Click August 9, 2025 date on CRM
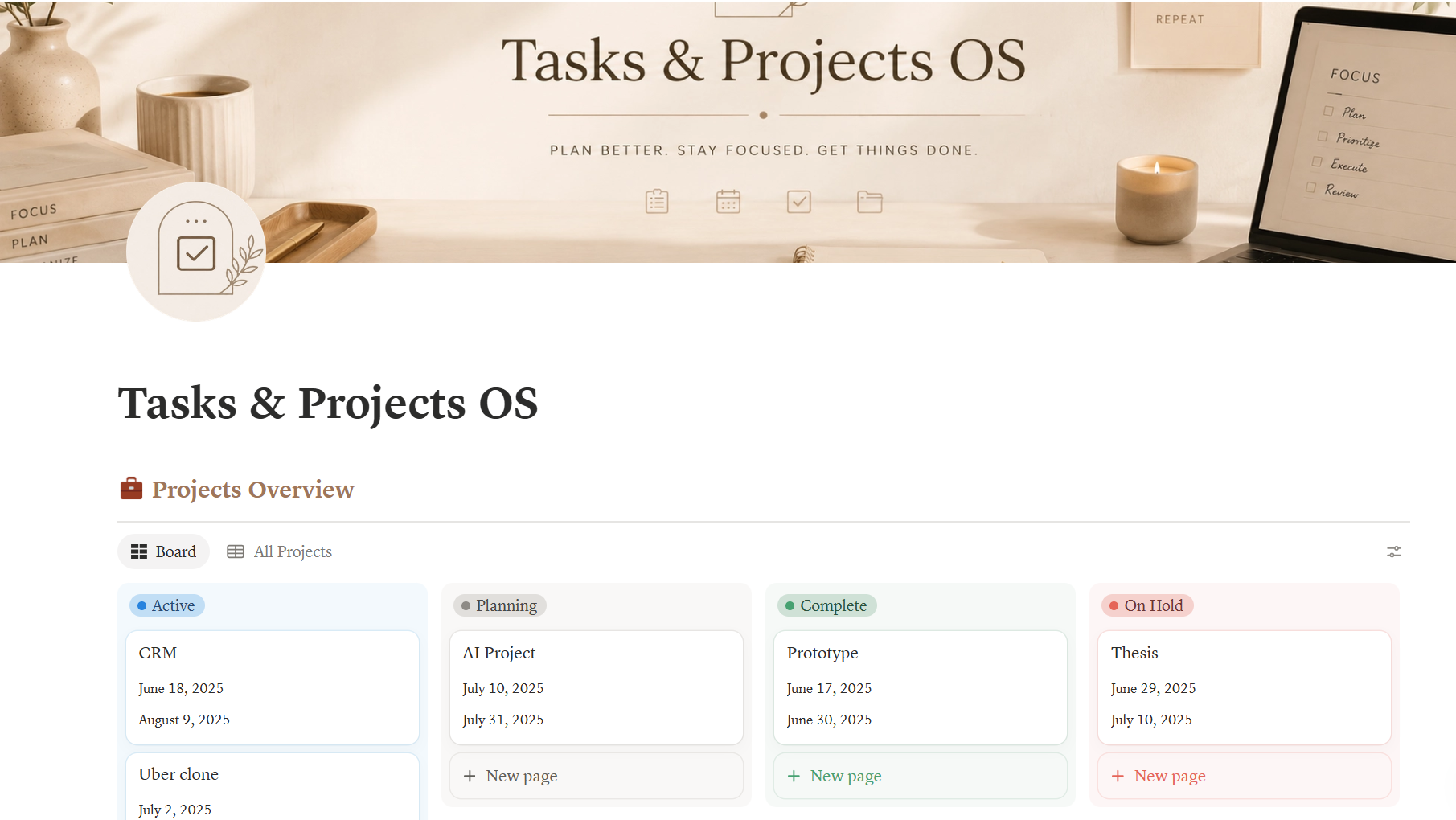Viewport: 1456px width, 820px height. [184, 720]
